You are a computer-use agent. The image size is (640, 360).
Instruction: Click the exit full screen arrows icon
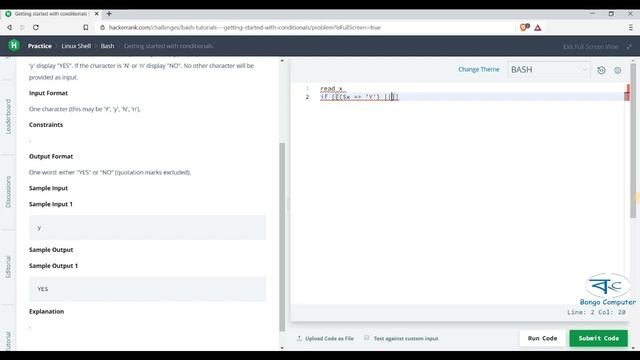[629, 47]
